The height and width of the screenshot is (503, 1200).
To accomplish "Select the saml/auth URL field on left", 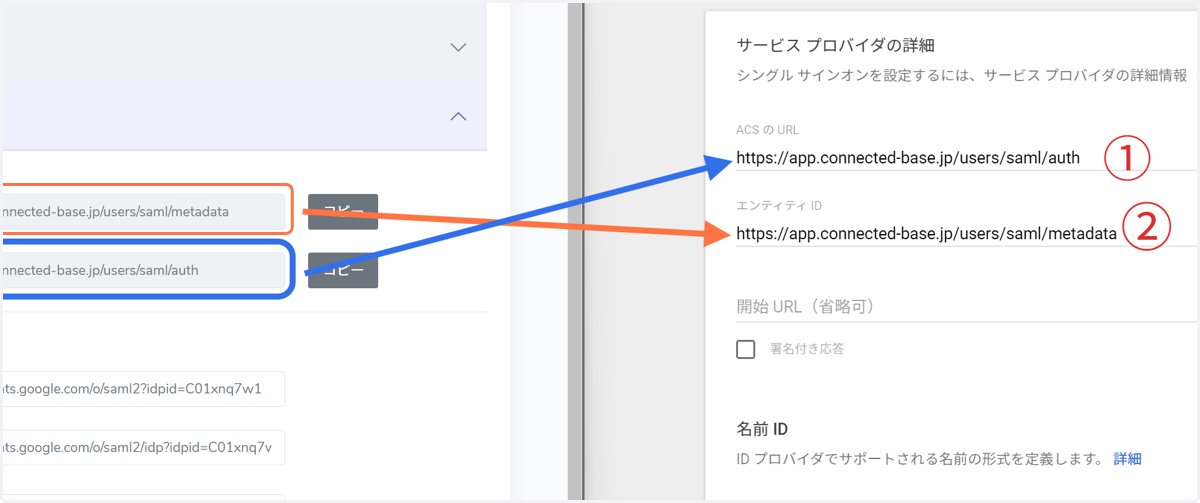I will coord(144,270).
